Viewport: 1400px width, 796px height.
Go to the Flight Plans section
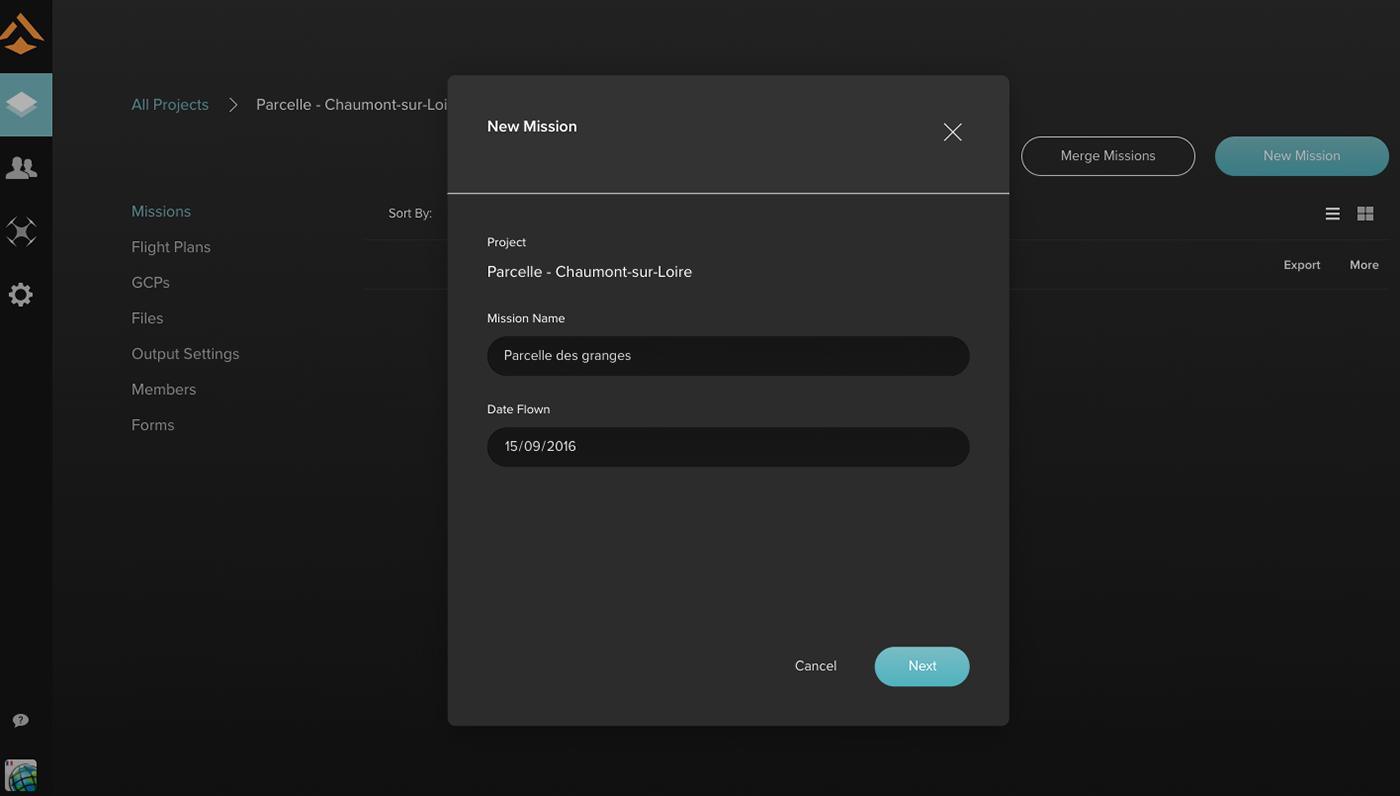[171, 247]
